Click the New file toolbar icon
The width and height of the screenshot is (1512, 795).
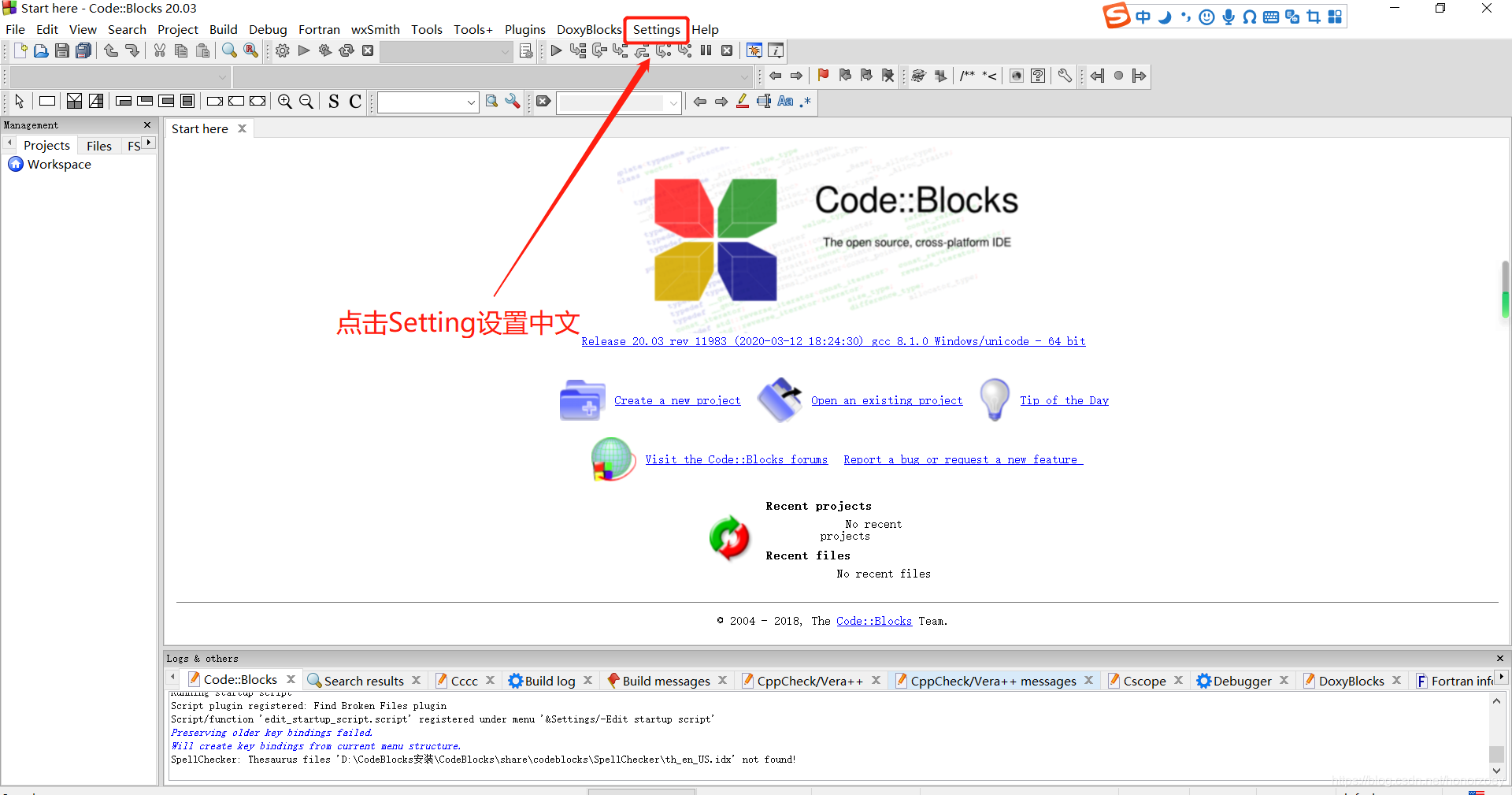tap(20, 51)
